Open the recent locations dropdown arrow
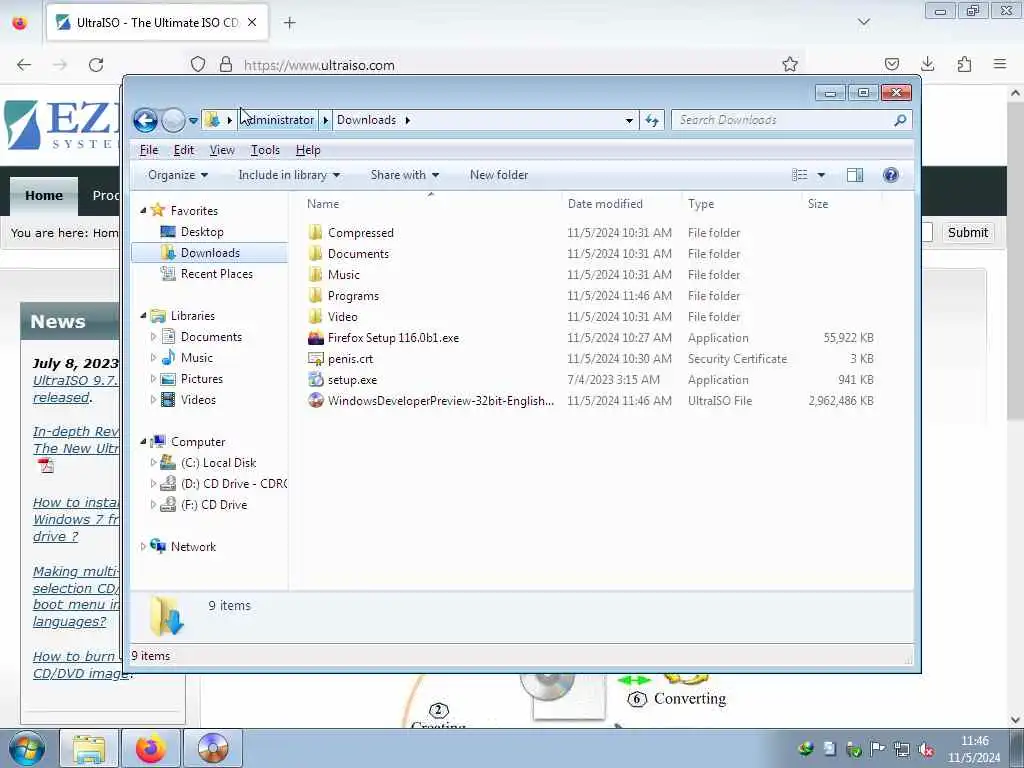This screenshot has height=768, width=1024. click(x=193, y=121)
